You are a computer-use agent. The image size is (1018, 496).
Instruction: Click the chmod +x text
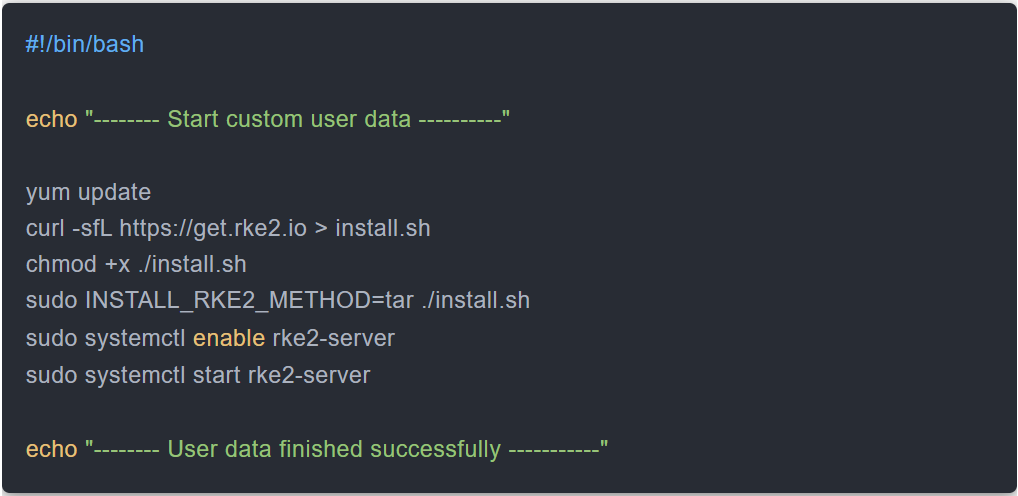(x=76, y=265)
